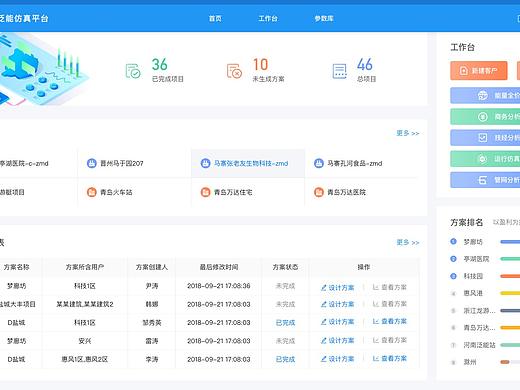The width and height of the screenshot is (520, 390).
Task: Click the icon on 管网分析 button
Action: click(483, 180)
